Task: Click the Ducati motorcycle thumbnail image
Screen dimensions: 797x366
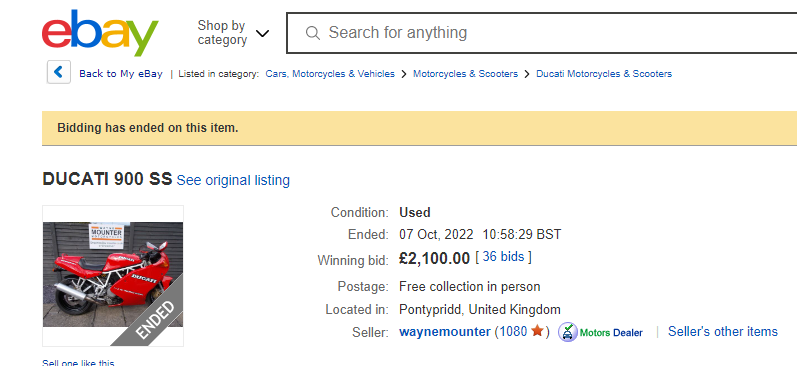Action: pos(113,276)
